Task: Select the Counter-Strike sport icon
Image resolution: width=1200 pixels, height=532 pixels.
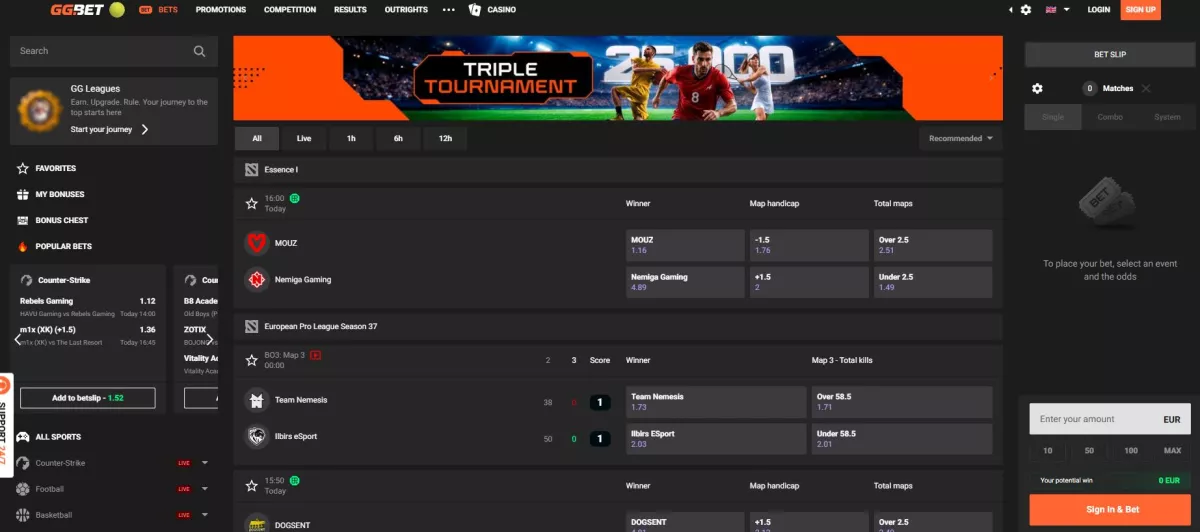Action: 23,463
